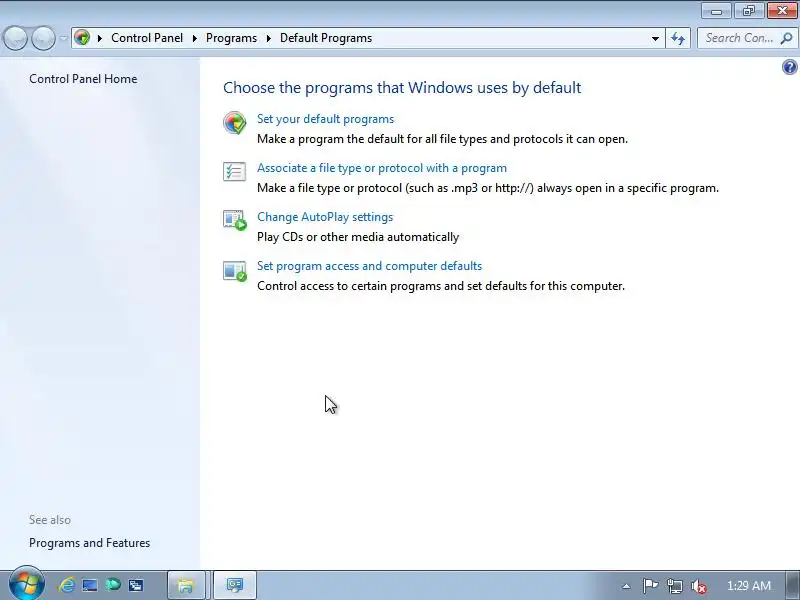Click the monitor icon in quick launch
Viewport: 800px width, 600px height.
pyautogui.click(x=90, y=585)
